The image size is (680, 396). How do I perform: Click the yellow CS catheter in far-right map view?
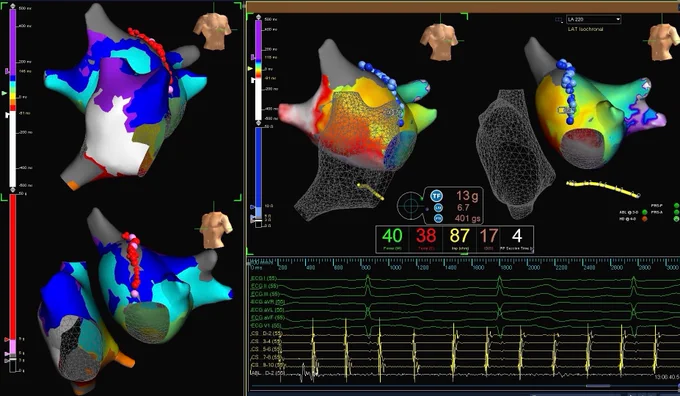click(x=603, y=189)
